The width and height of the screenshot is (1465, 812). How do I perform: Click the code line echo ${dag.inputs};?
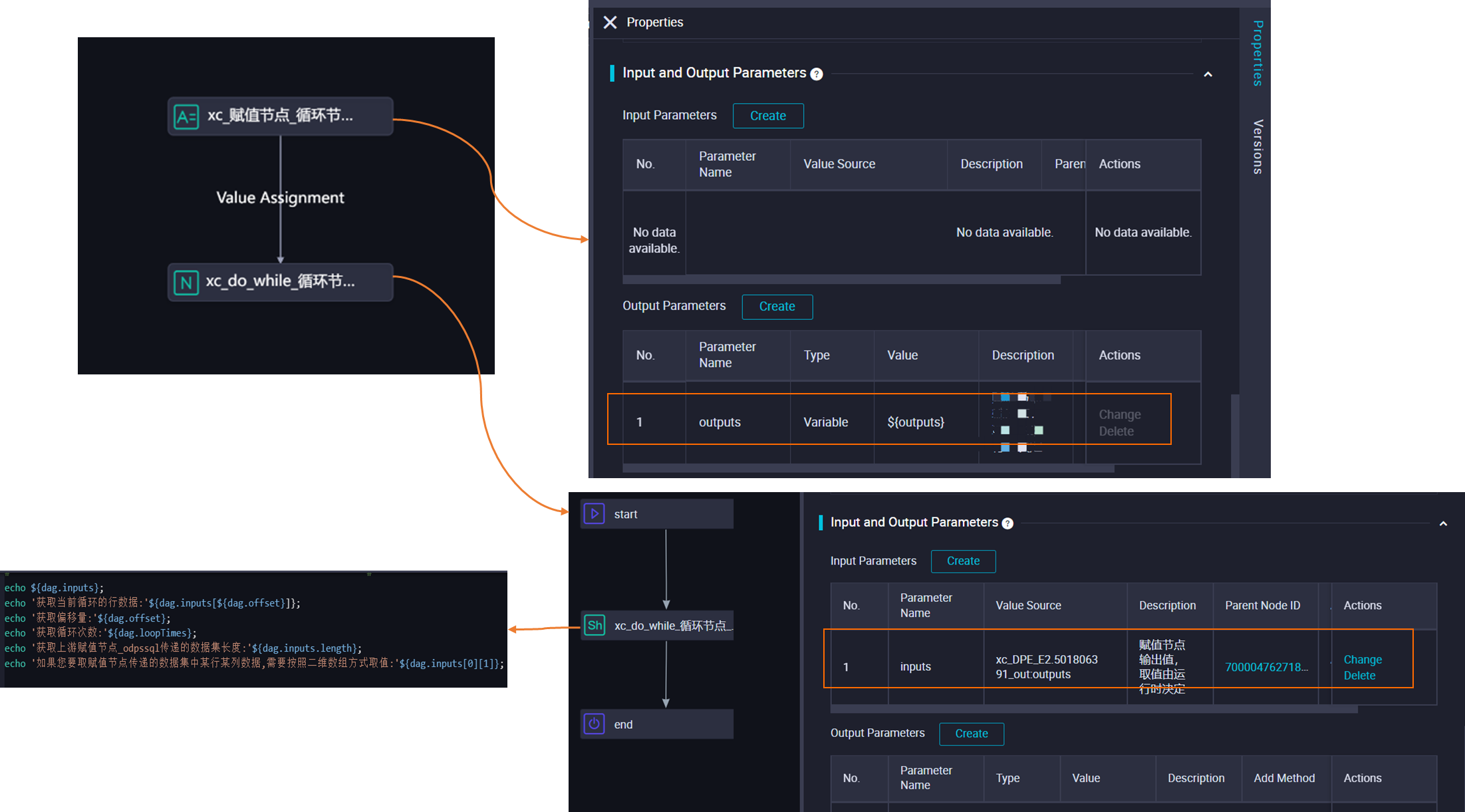pos(54,588)
